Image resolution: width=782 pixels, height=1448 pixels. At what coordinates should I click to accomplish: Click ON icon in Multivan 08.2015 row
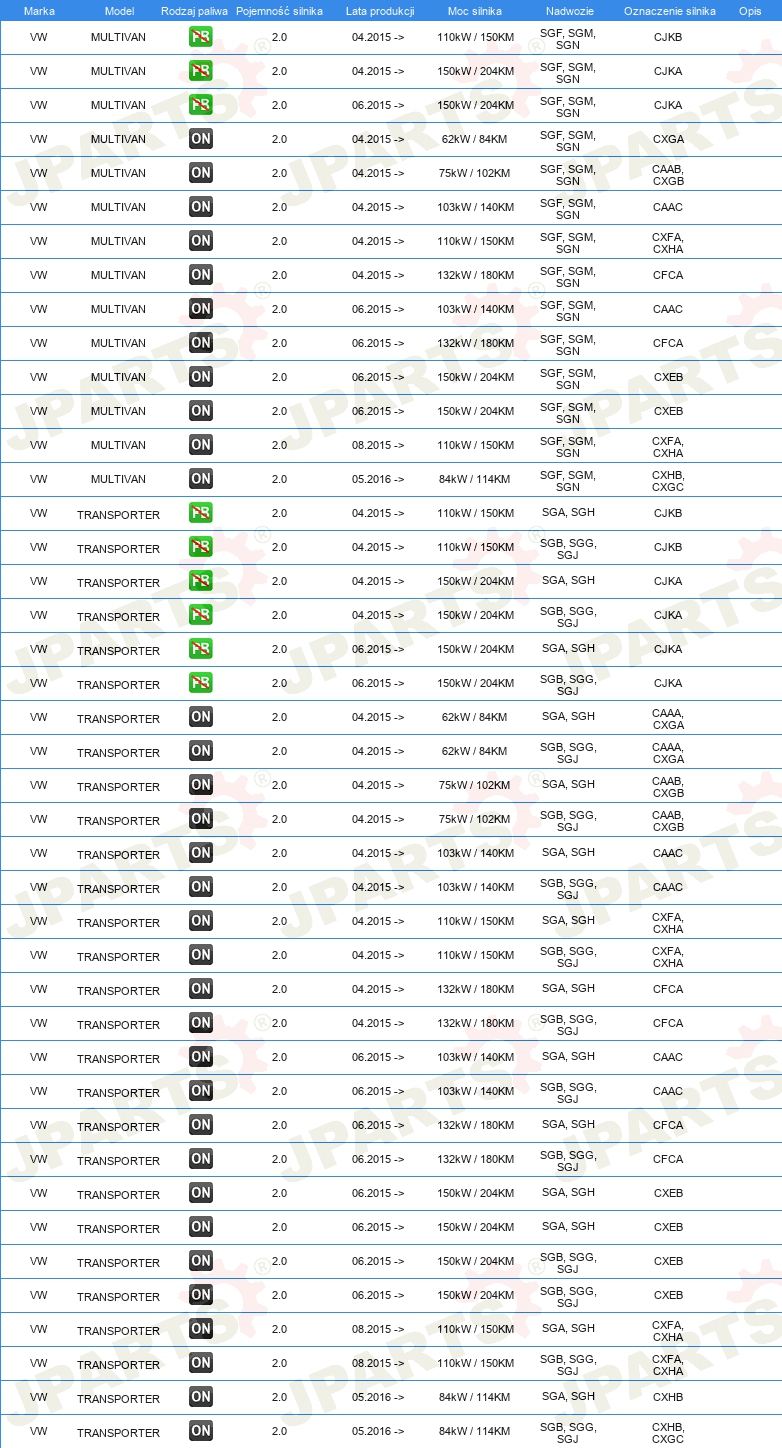tap(200, 446)
